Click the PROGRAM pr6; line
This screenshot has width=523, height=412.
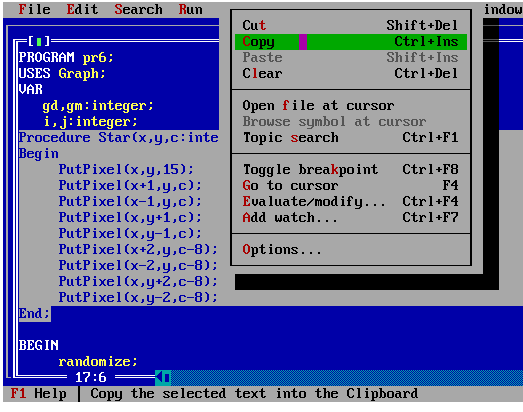click(66, 57)
